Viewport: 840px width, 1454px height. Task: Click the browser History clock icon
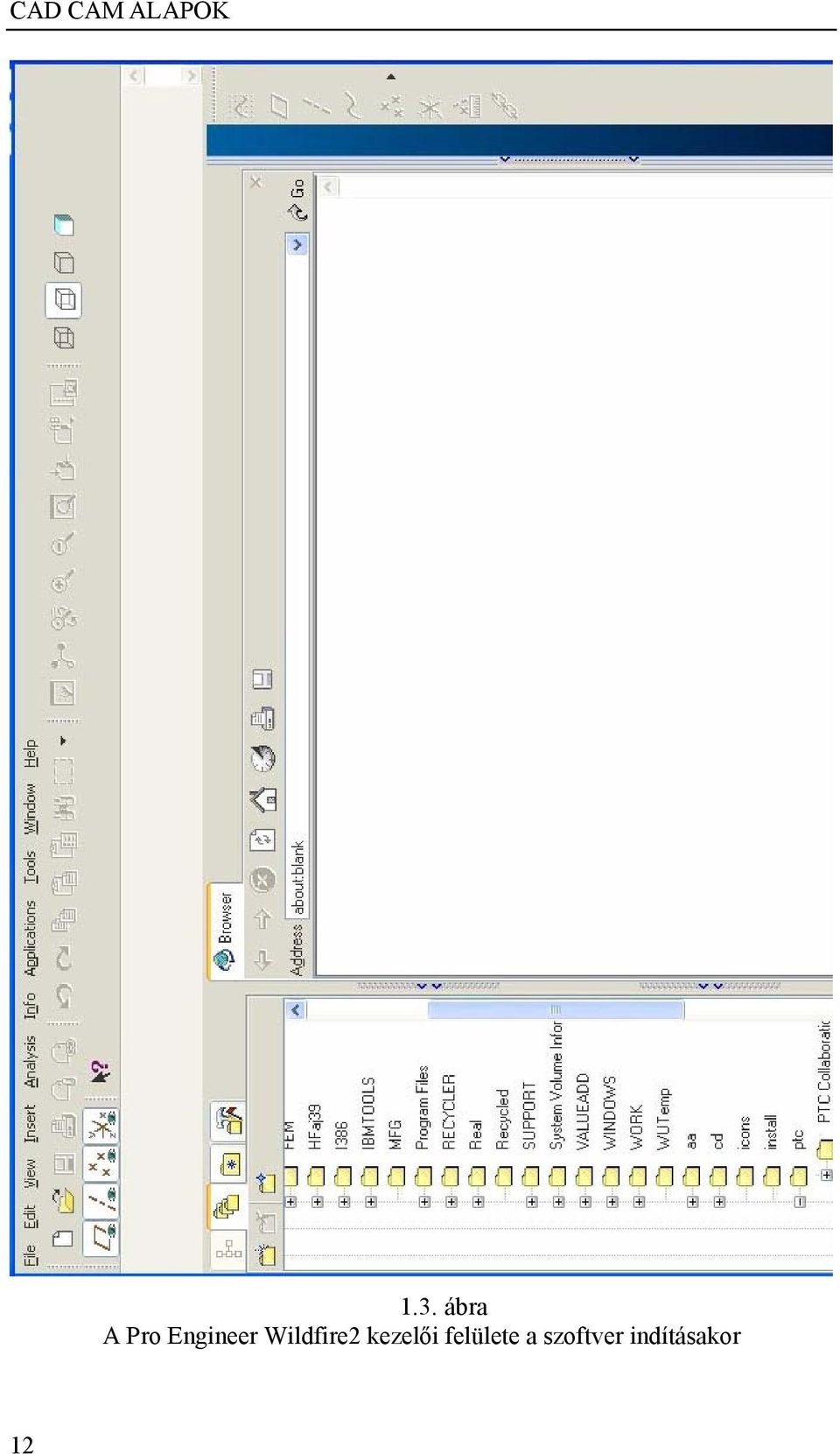click(262, 758)
